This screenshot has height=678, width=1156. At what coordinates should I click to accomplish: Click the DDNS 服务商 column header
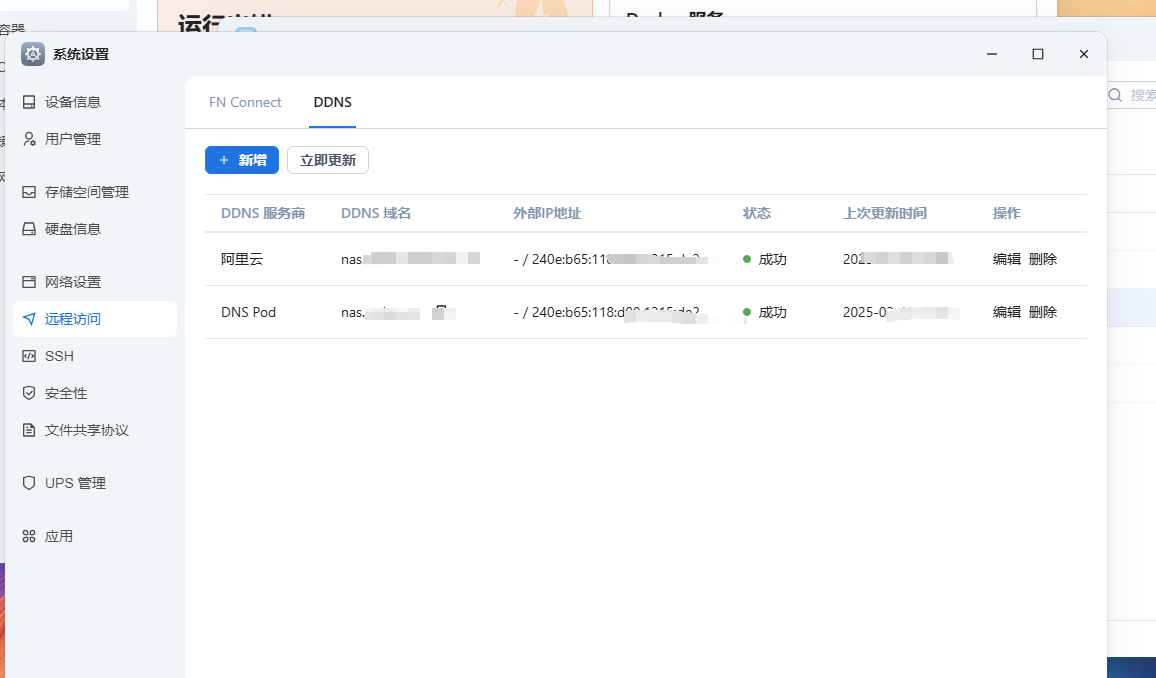pyautogui.click(x=263, y=213)
